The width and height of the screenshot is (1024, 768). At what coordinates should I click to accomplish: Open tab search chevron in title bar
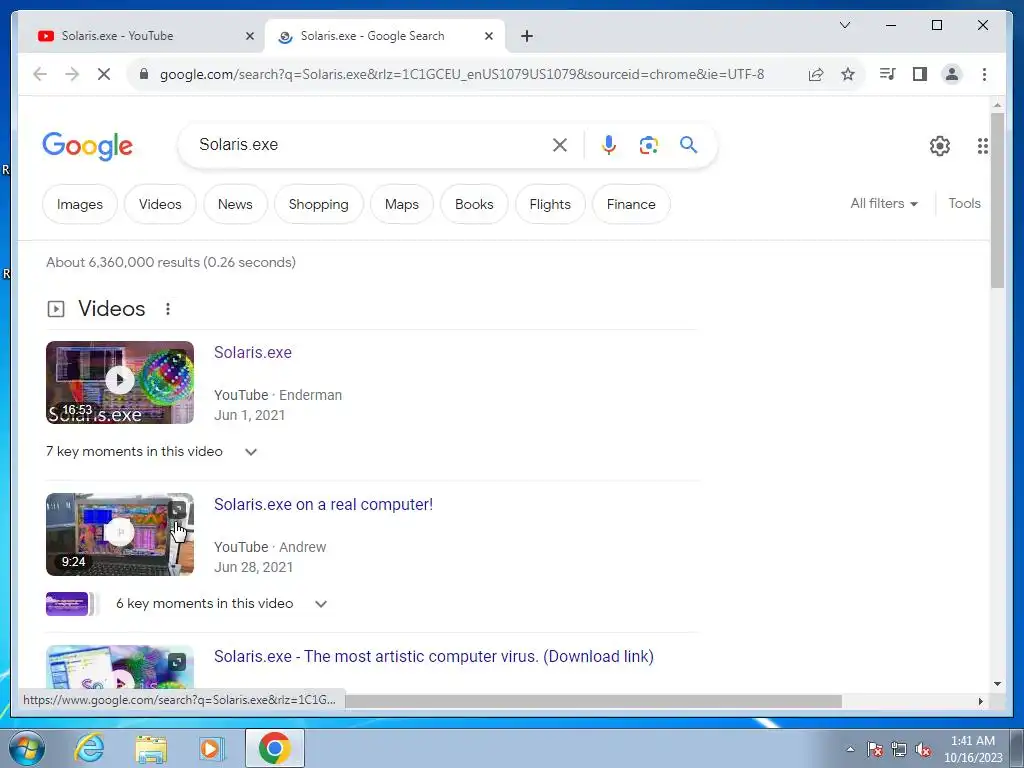[844, 25]
